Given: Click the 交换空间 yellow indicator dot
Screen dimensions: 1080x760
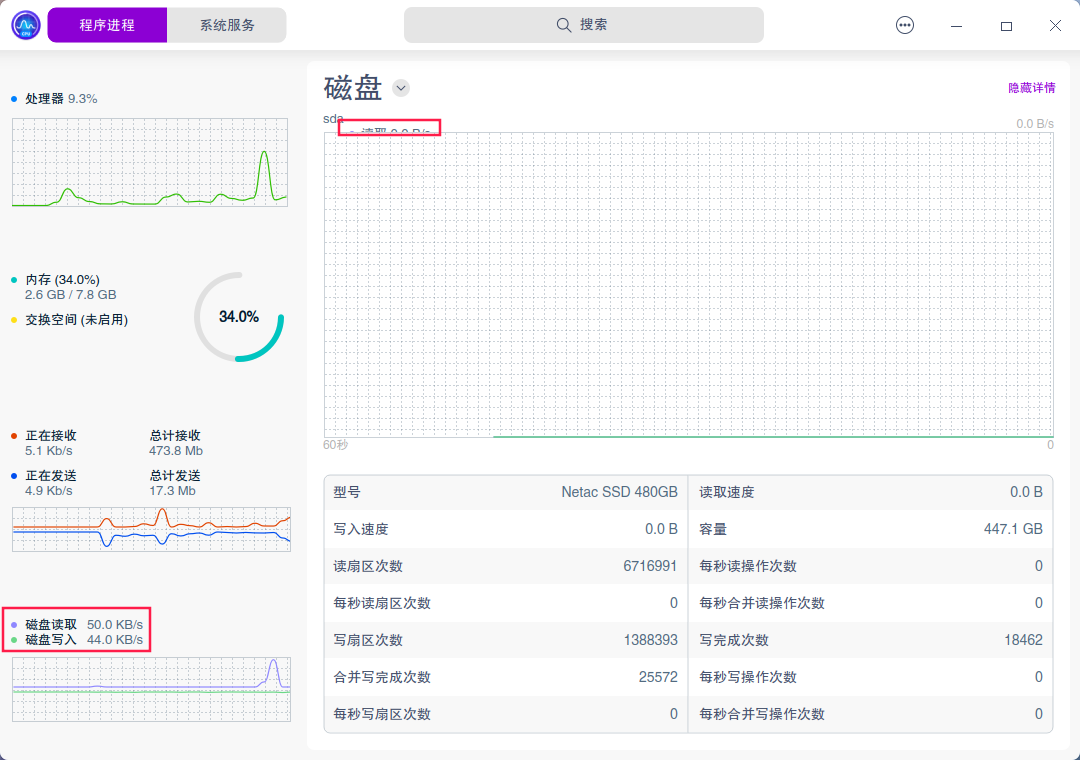Looking at the screenshot, I should coord(12,319).
